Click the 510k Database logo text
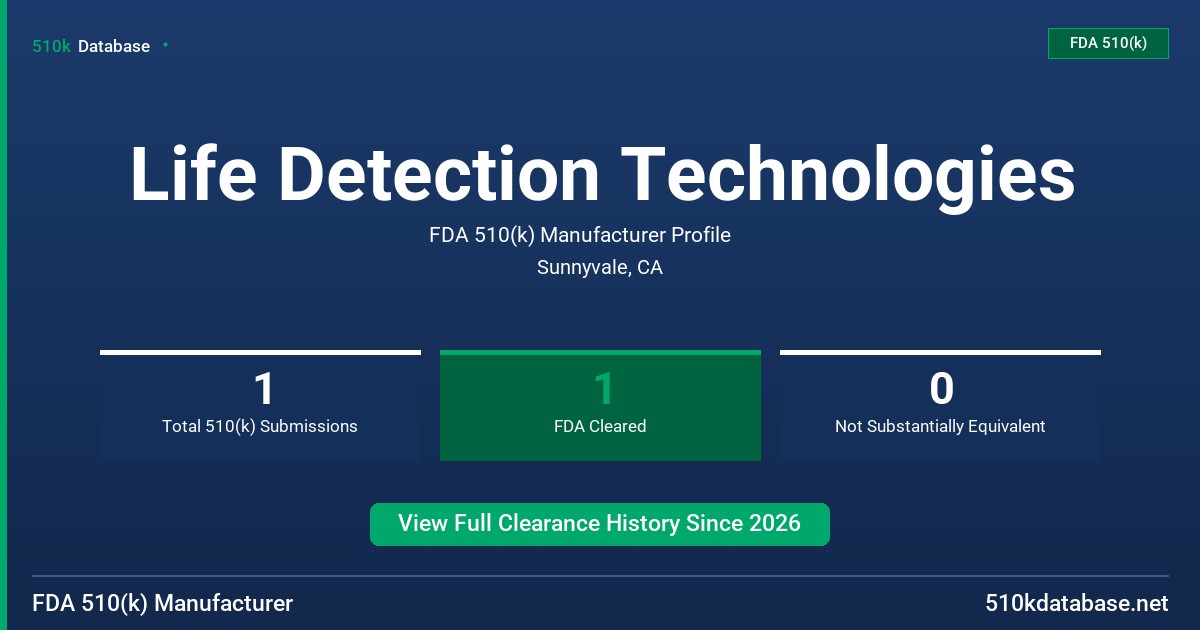Viewport: 1200px width, 630px height. tap(91, 46)
